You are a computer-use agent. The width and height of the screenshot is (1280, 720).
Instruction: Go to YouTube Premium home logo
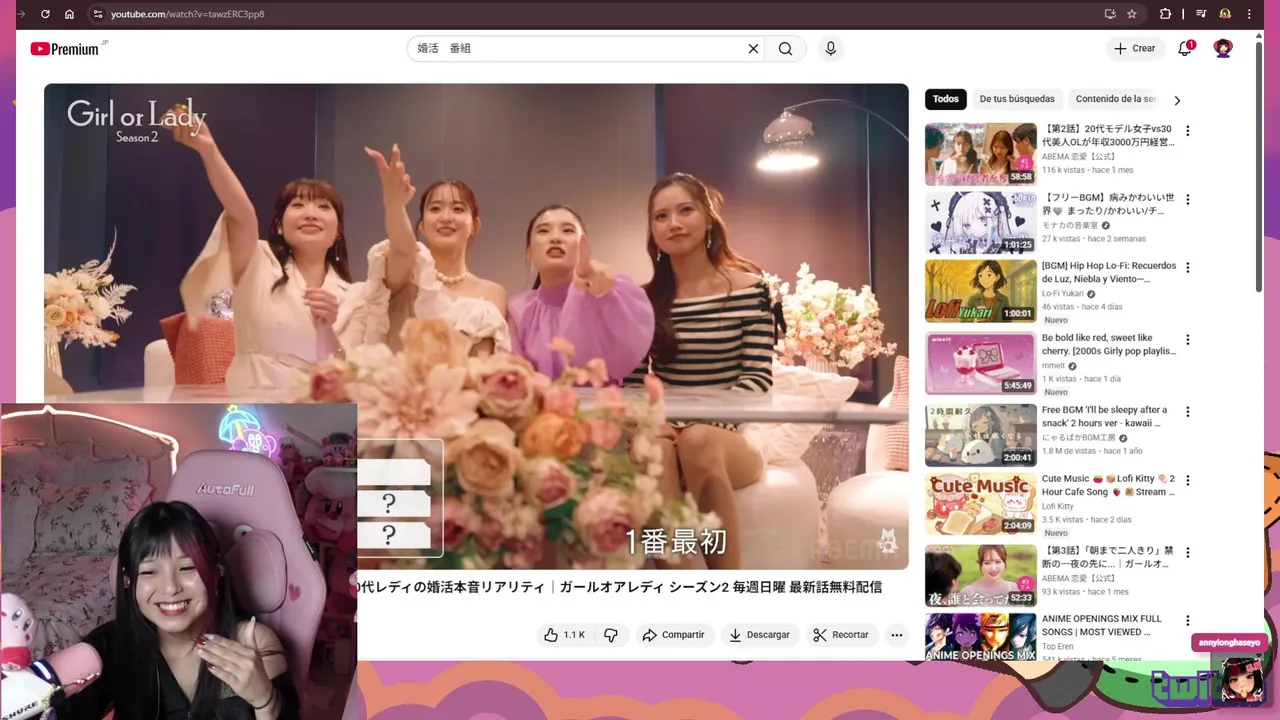click(x=67, y=49)
